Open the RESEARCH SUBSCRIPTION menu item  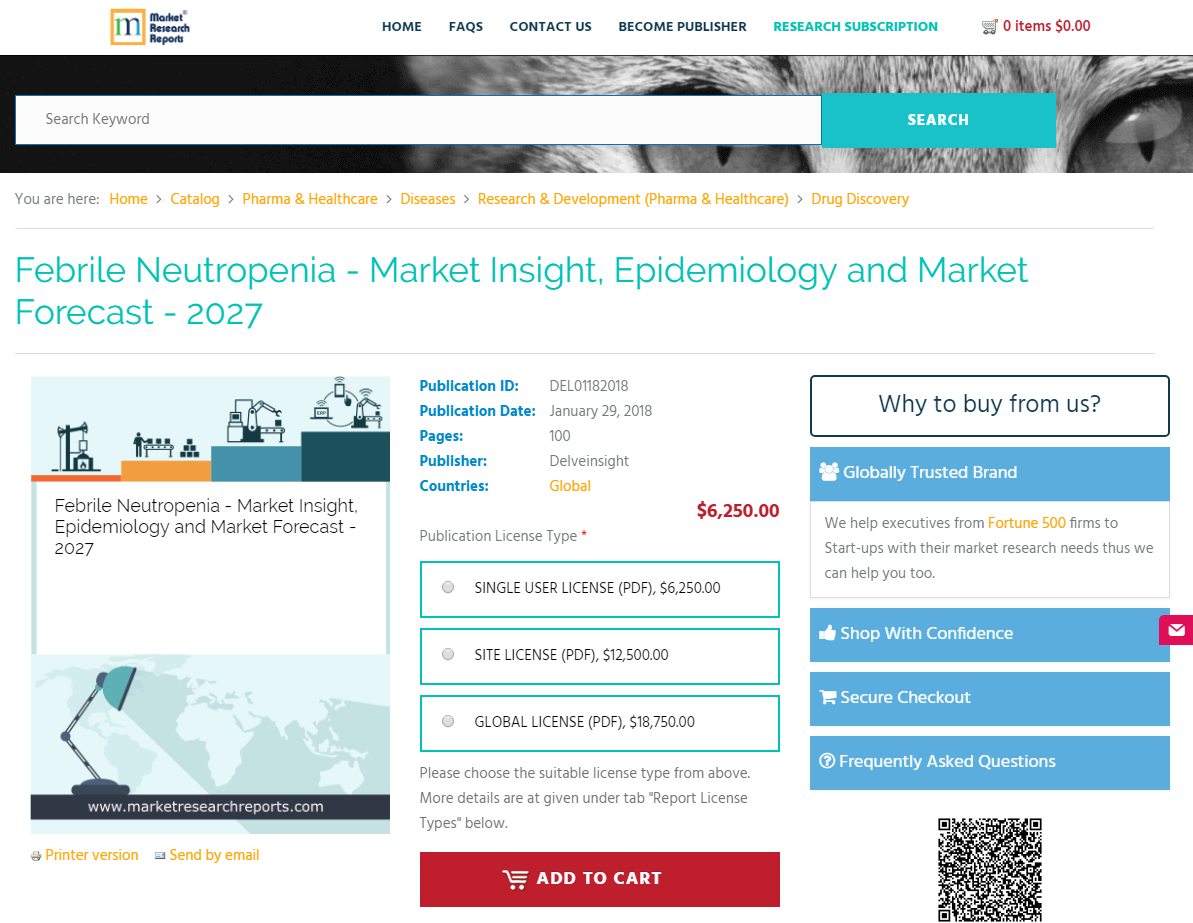[855, 27]
